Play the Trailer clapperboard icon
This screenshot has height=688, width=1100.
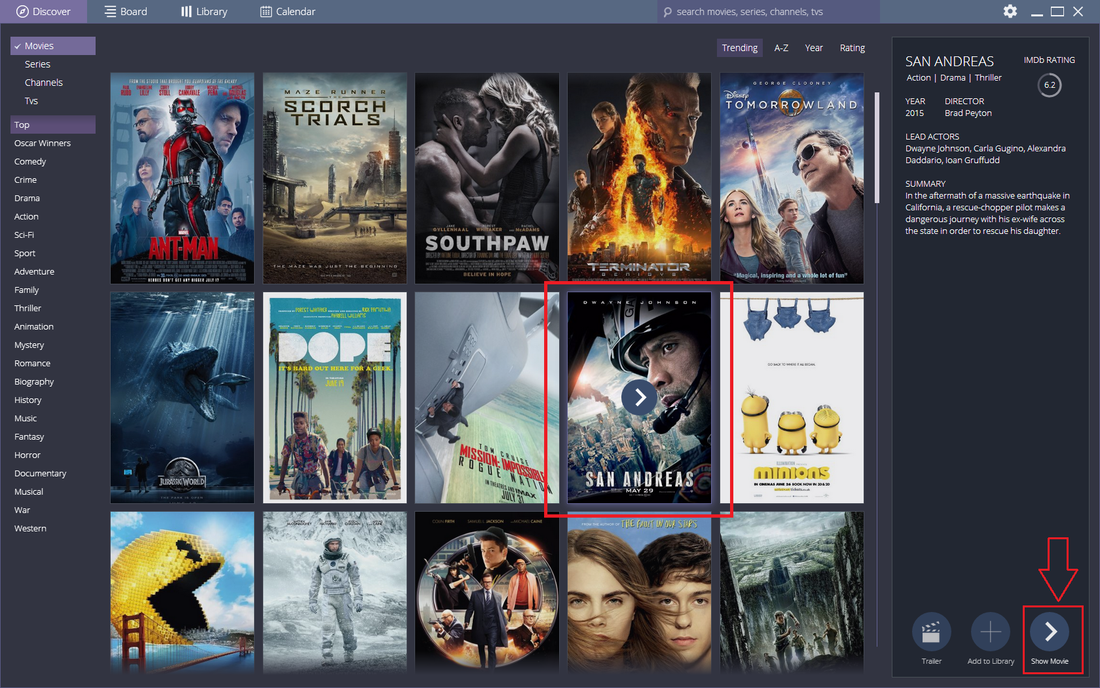pos(931,632)
